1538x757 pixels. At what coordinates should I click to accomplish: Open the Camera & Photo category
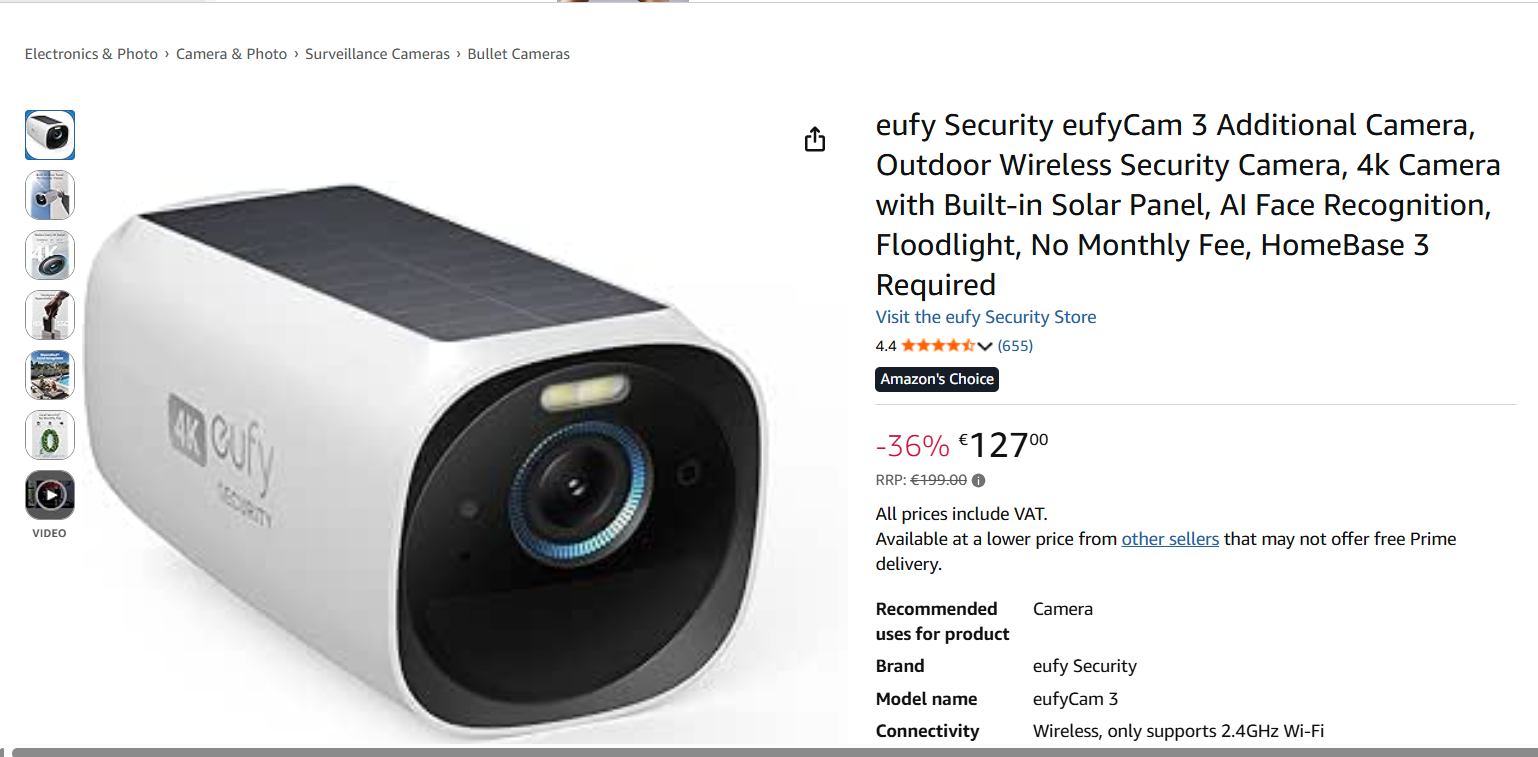[231, 53]
